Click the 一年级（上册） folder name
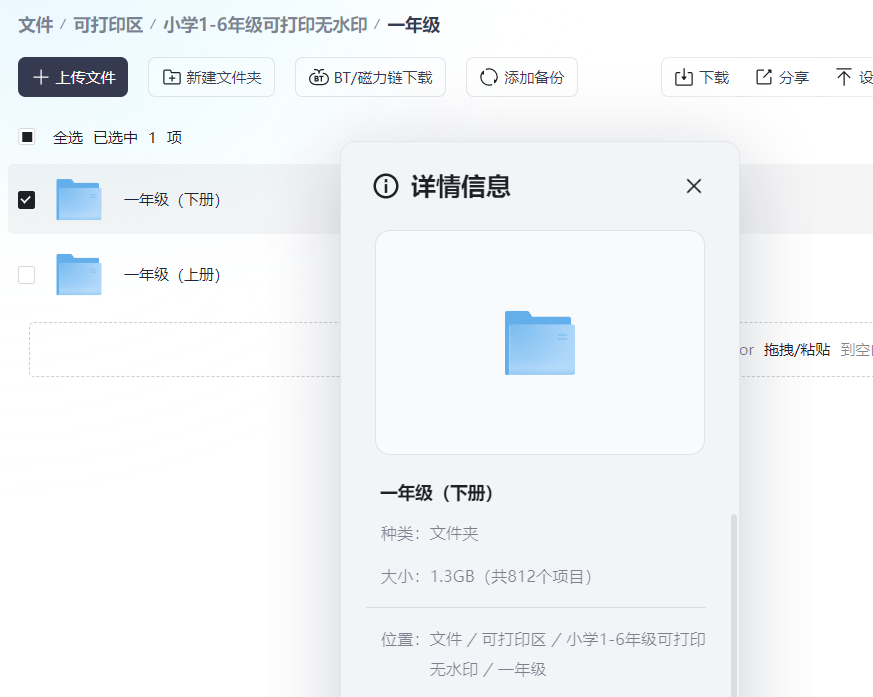 [172, 275]
